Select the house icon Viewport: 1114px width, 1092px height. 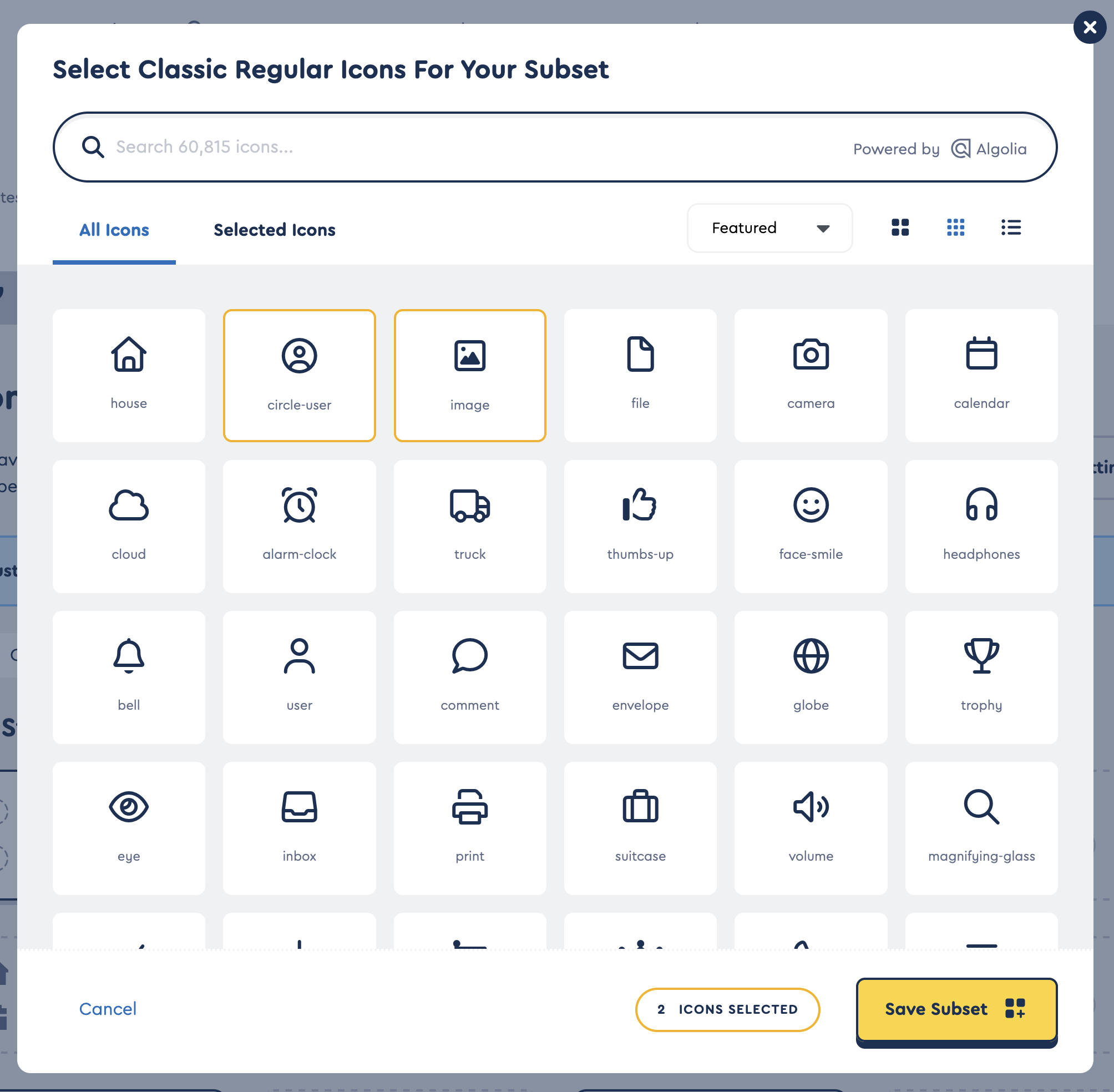click(128, 376)
